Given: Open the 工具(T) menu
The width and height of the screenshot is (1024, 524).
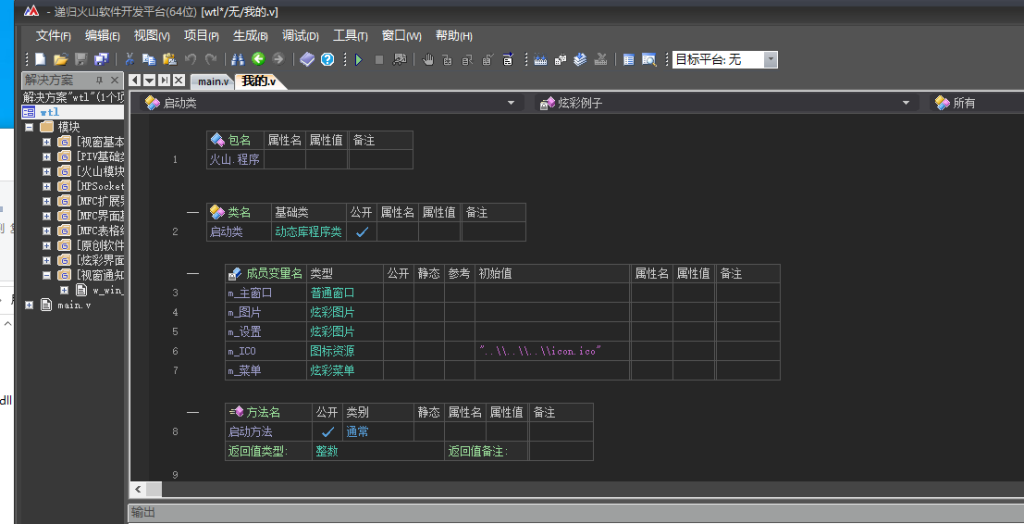Looking at the screenshot, I should (x=351, y=36).
